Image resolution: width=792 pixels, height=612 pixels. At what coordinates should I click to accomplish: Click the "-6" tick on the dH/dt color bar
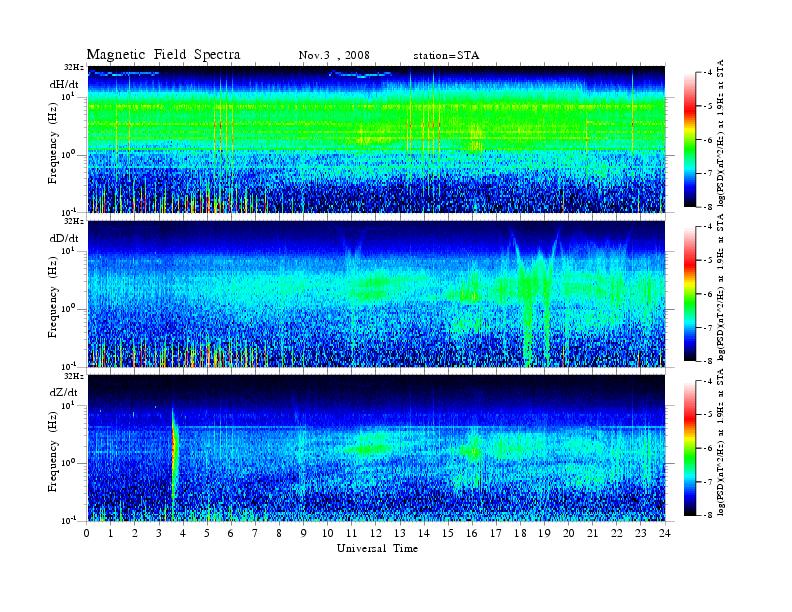click(x=708, y=140)
